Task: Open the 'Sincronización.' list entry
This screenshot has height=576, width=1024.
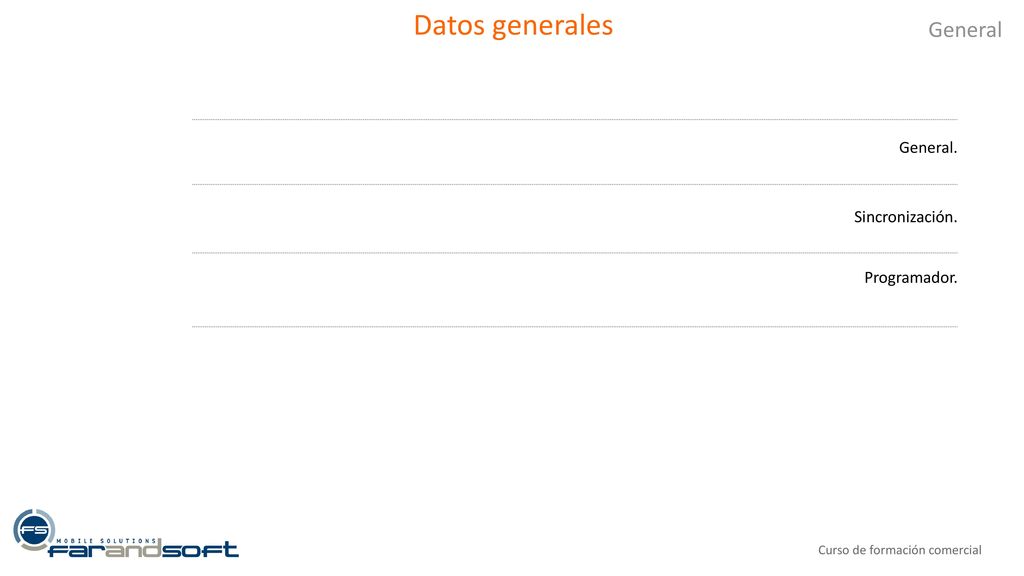Action: [905, 217]
